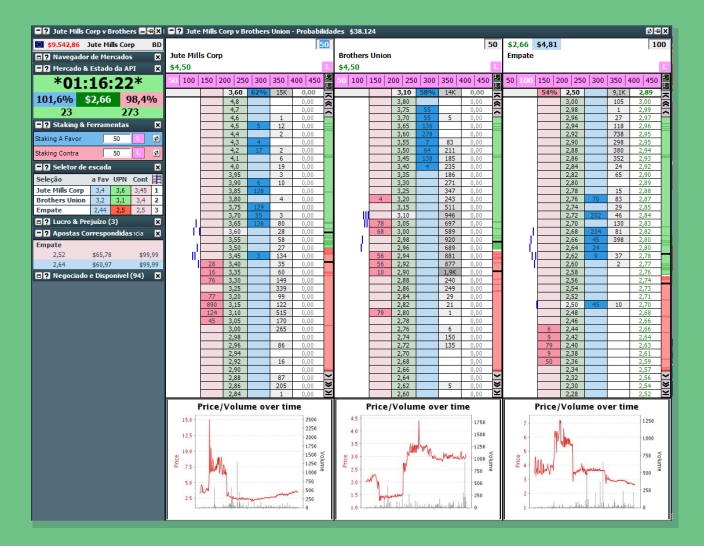This screenshot has height=546, width=704.
Task: Collapse the Navegador de Mercados panel
Action: click(39, 57)
